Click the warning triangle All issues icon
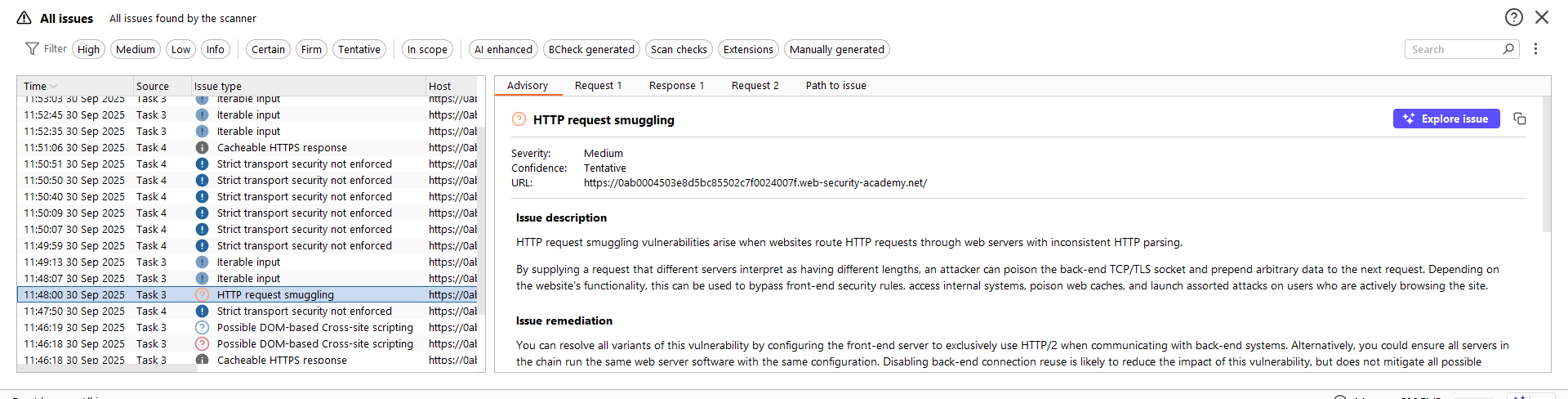Viewport: 1568px width, 399px height. 24,18
